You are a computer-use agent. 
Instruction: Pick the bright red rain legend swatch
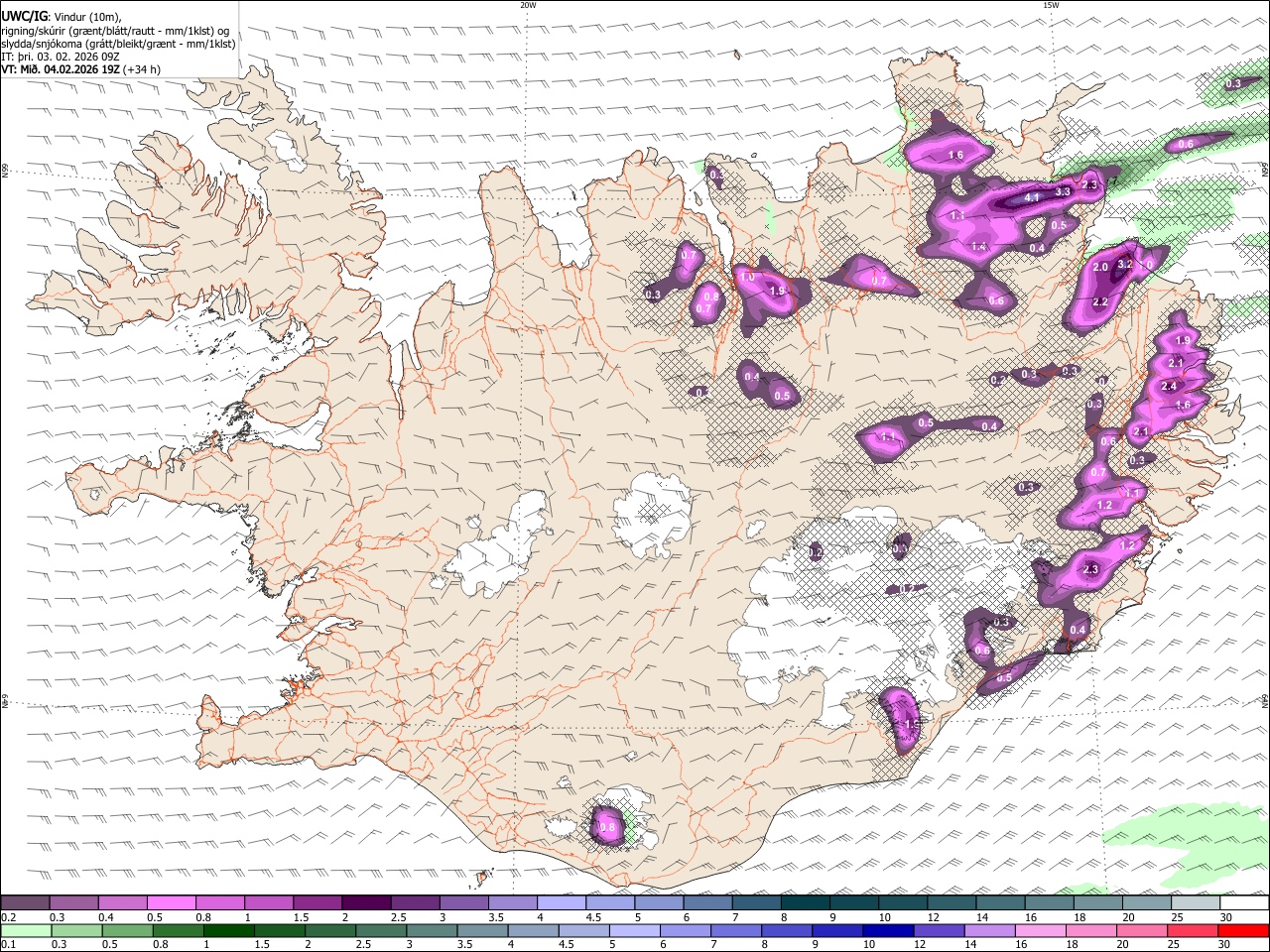(1245, 931)
